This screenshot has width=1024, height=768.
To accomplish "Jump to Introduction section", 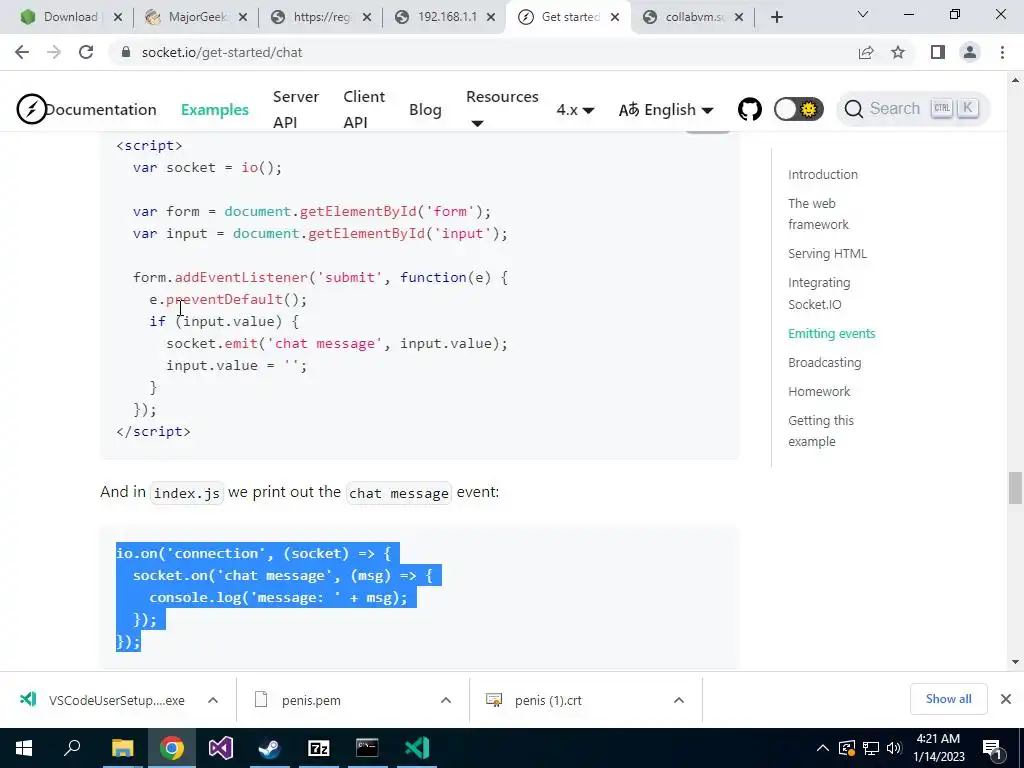I will point(823,174).
